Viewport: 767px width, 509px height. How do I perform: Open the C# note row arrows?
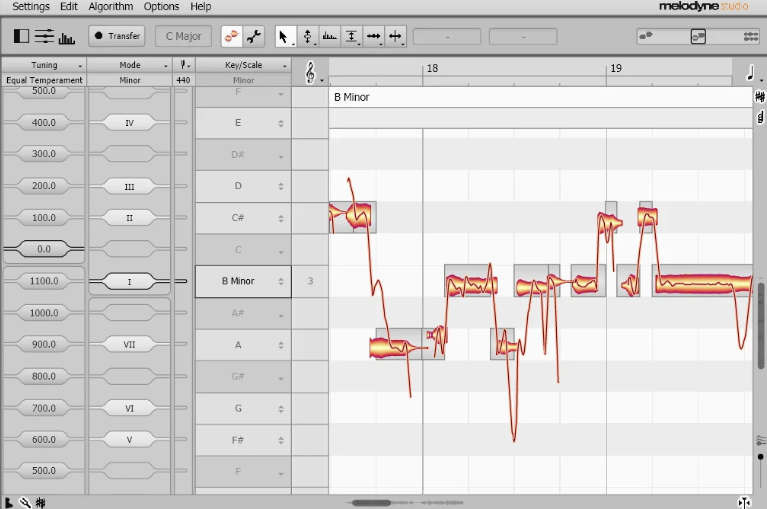(281, 218)
